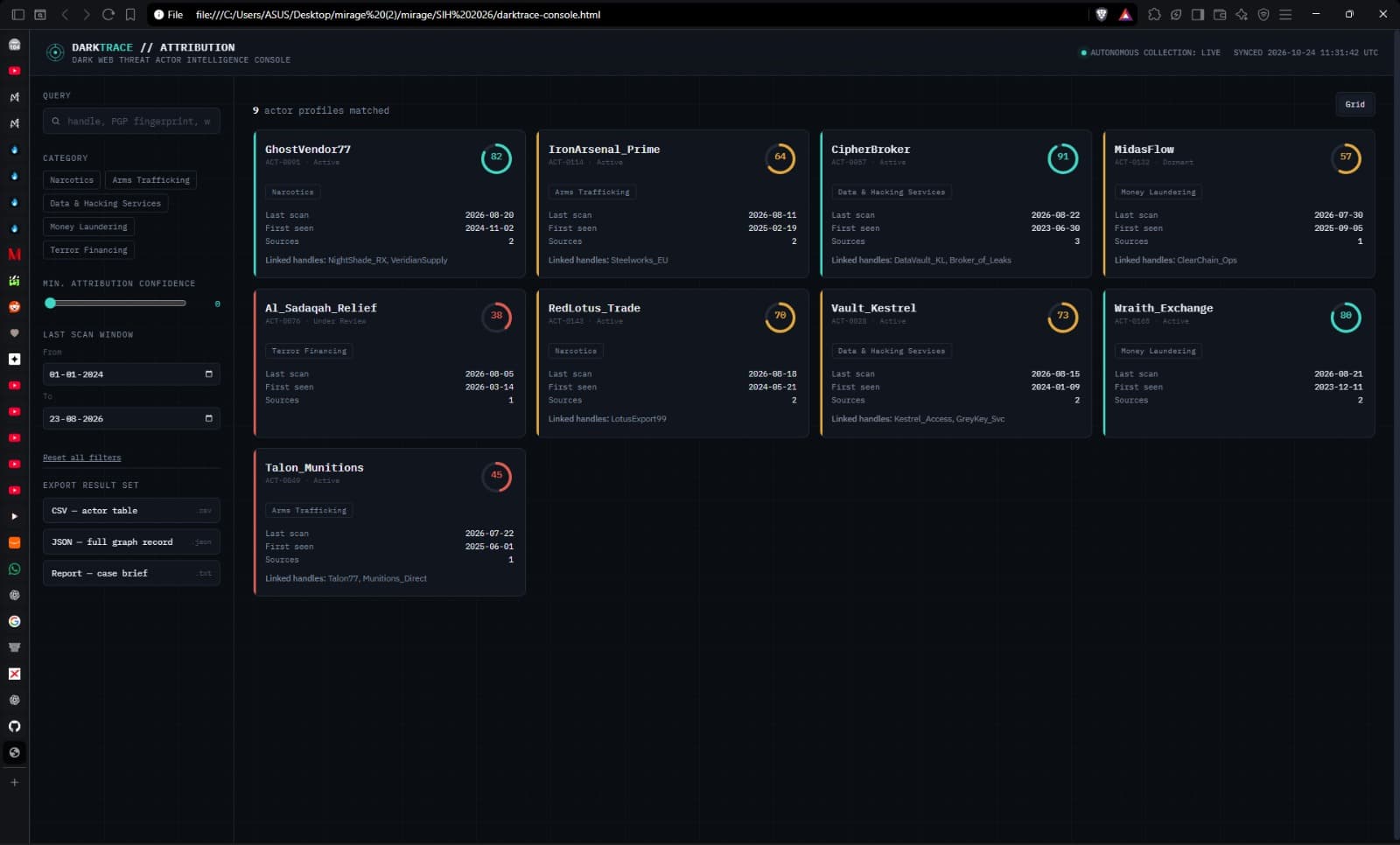Open the GitHub tab in sidebar
Image resolution: width=1400 pixels, height=845 pixels.
pyautogui.click(x=14, y=726)
